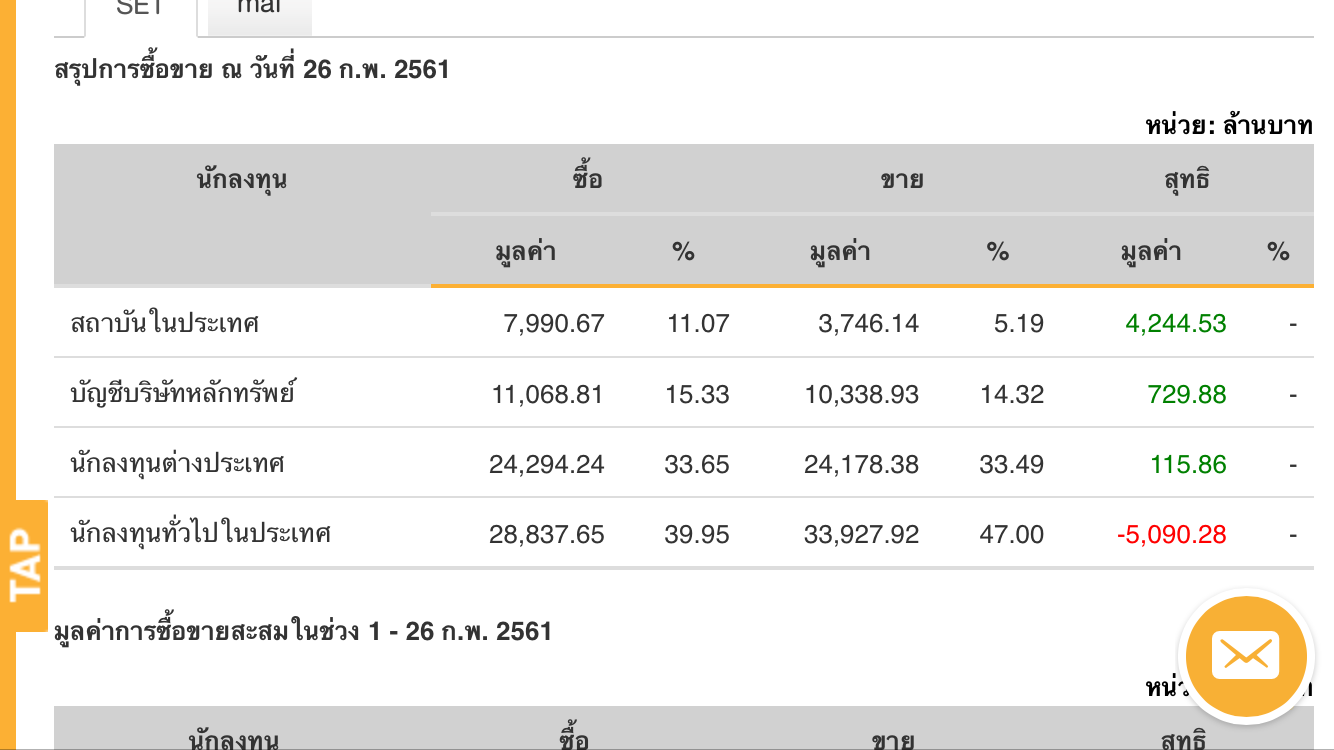This screenshot has width=1334, height=750.
Task: Click the red net value -5,090.28
Action: (1171, 535)
